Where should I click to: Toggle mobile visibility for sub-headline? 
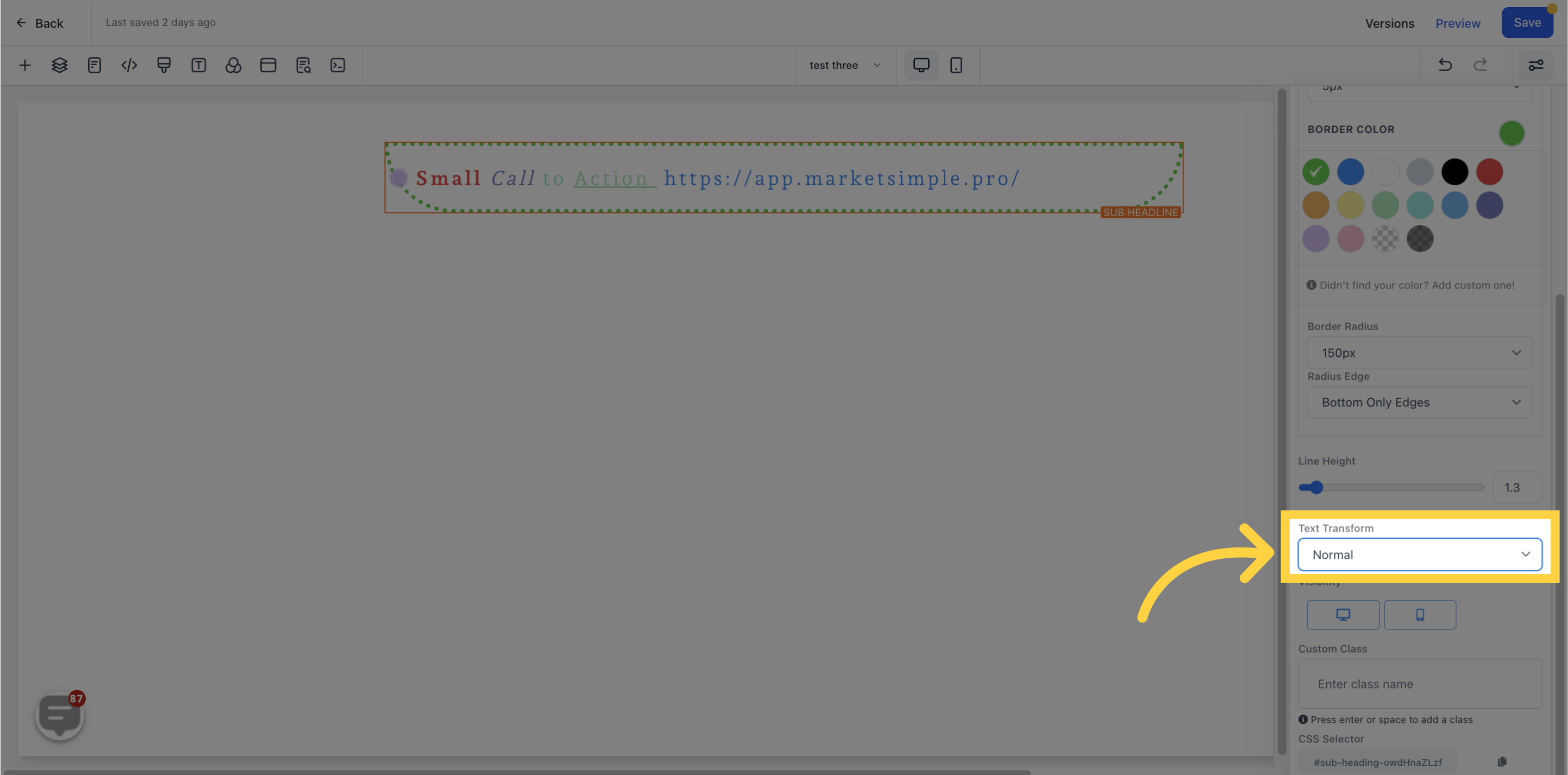1419,614
